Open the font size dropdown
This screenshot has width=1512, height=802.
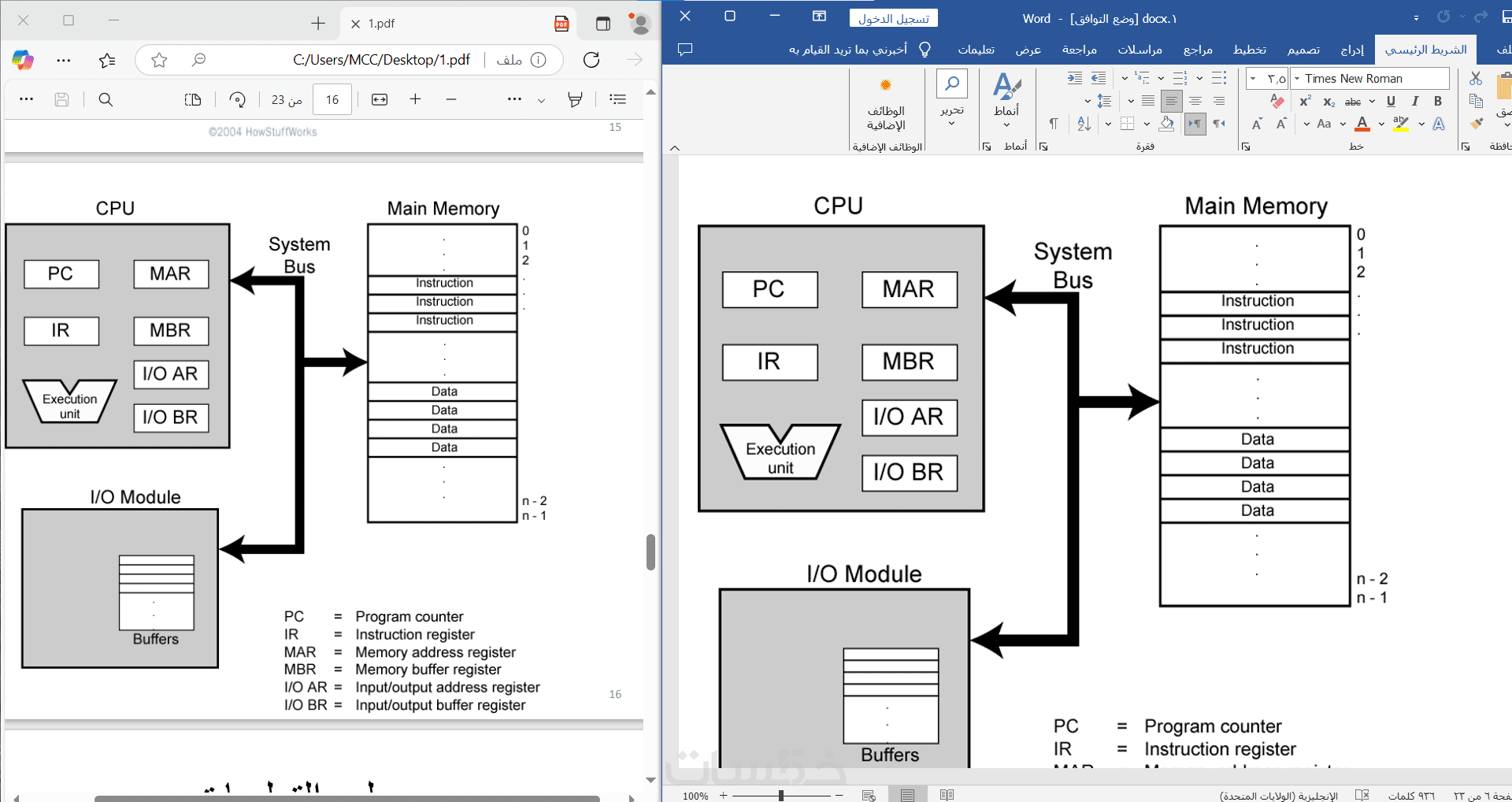[x=1253, y=79]
